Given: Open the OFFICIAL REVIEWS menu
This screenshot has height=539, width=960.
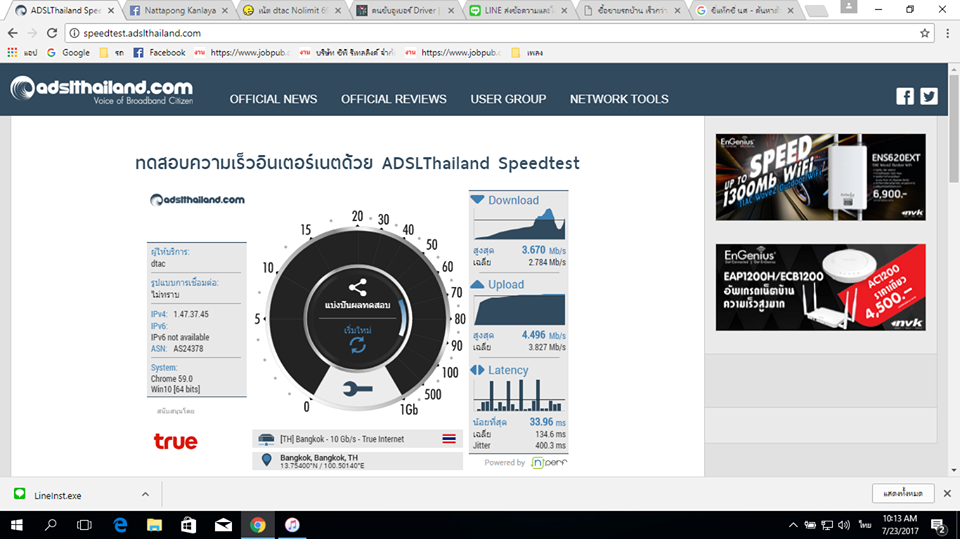Looking at the screenshot, I should (394, 99).
